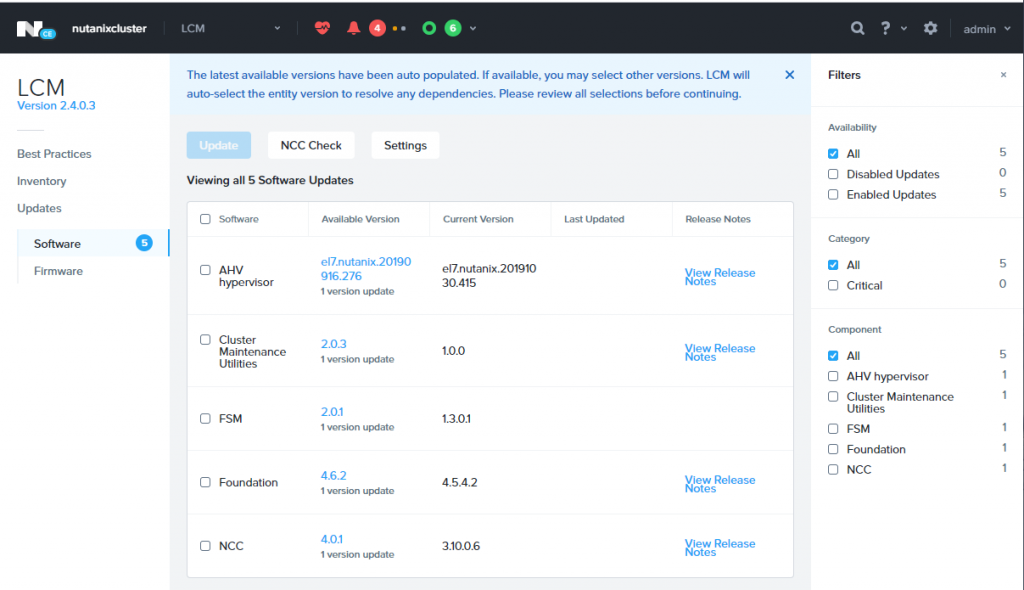Open the Settings button
This screenshot has width=1024, height=590.
(405, 145)
